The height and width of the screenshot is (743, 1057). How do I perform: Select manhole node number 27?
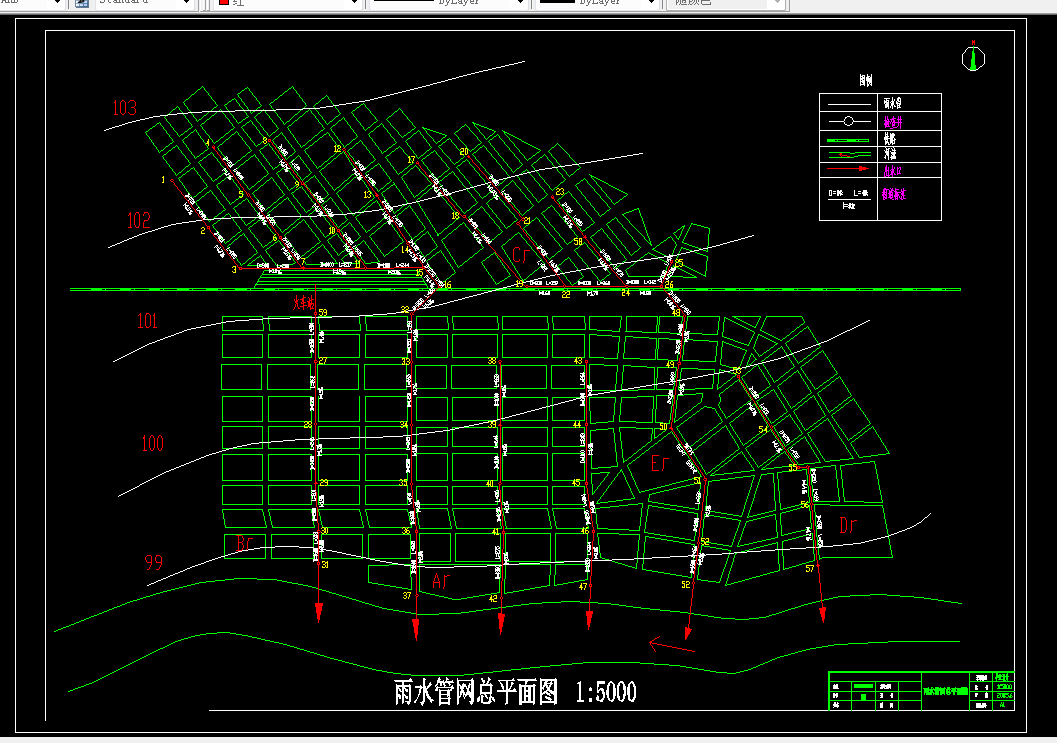point(323,361)
